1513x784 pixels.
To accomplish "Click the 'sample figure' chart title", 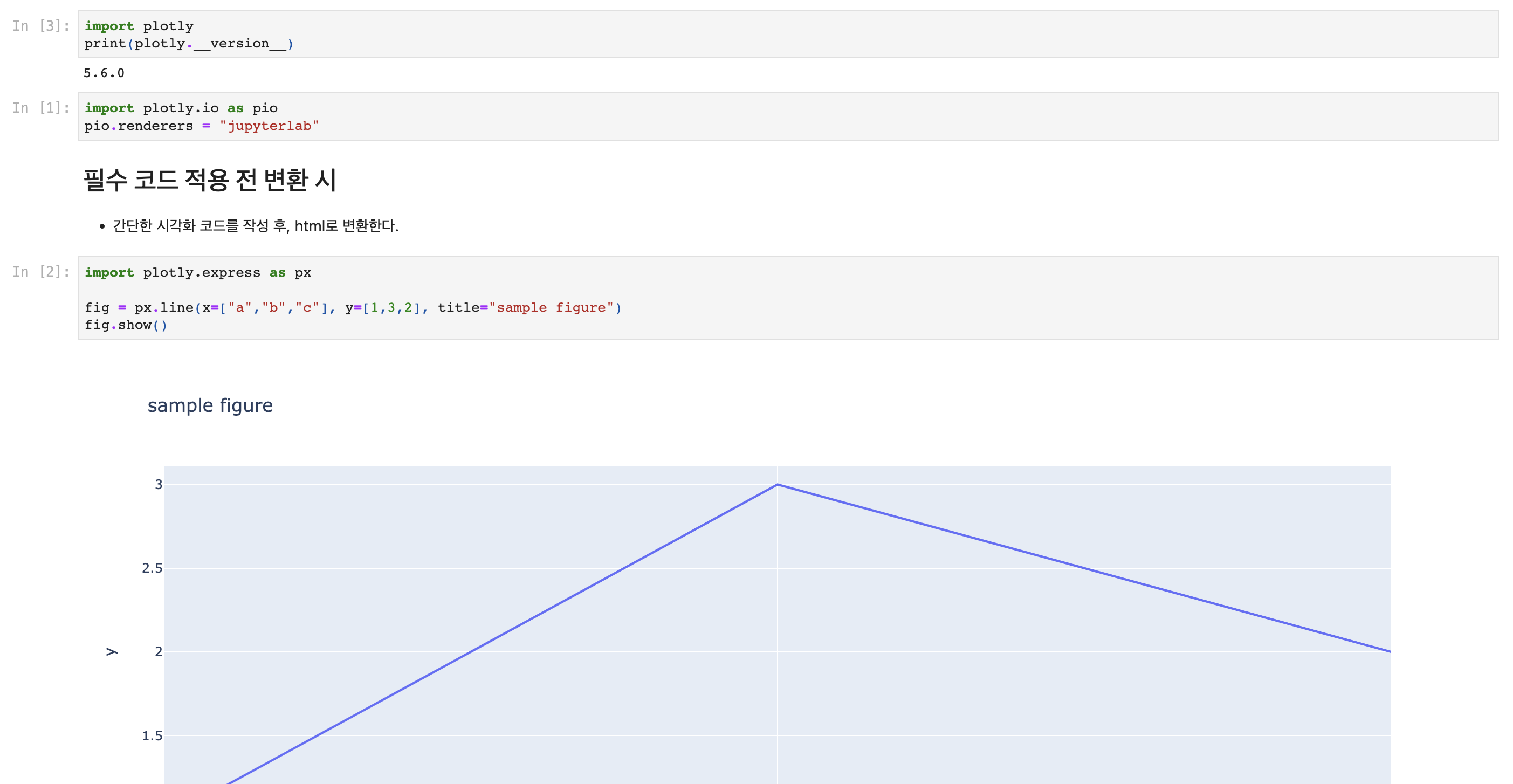I will (x=210, y=405).
